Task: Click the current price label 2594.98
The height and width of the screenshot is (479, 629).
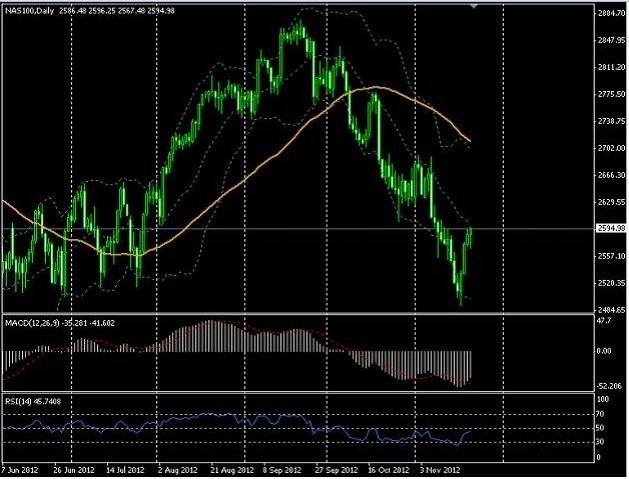Action: point(611,228)
